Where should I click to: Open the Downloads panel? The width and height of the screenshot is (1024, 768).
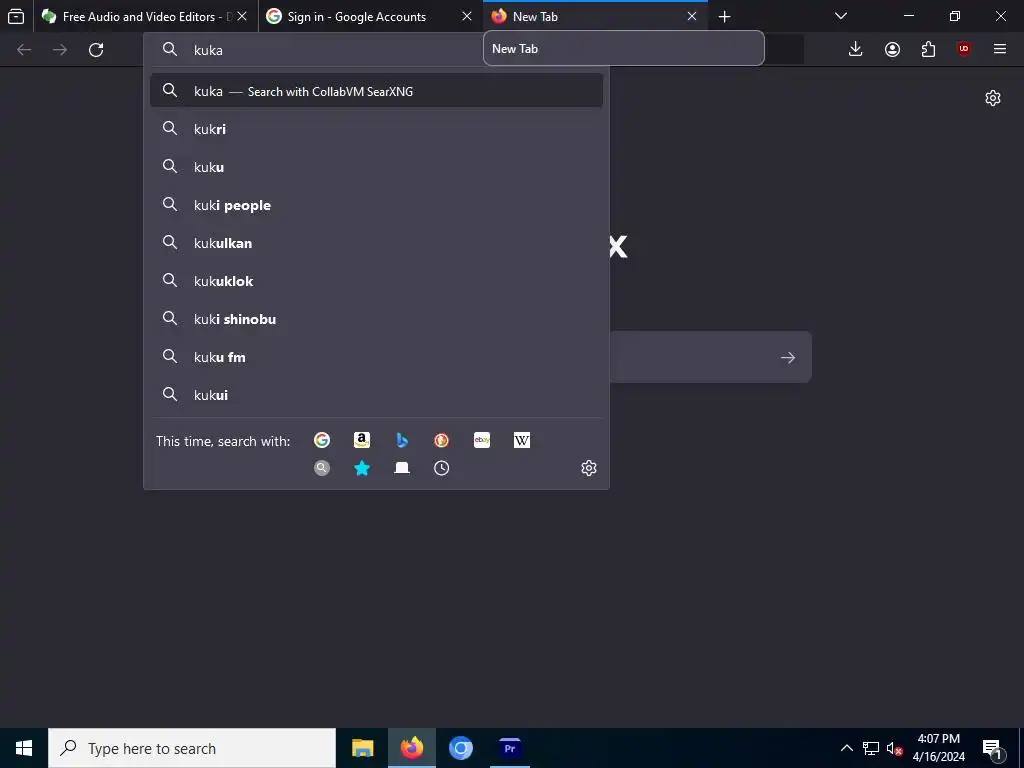[856, 49]
